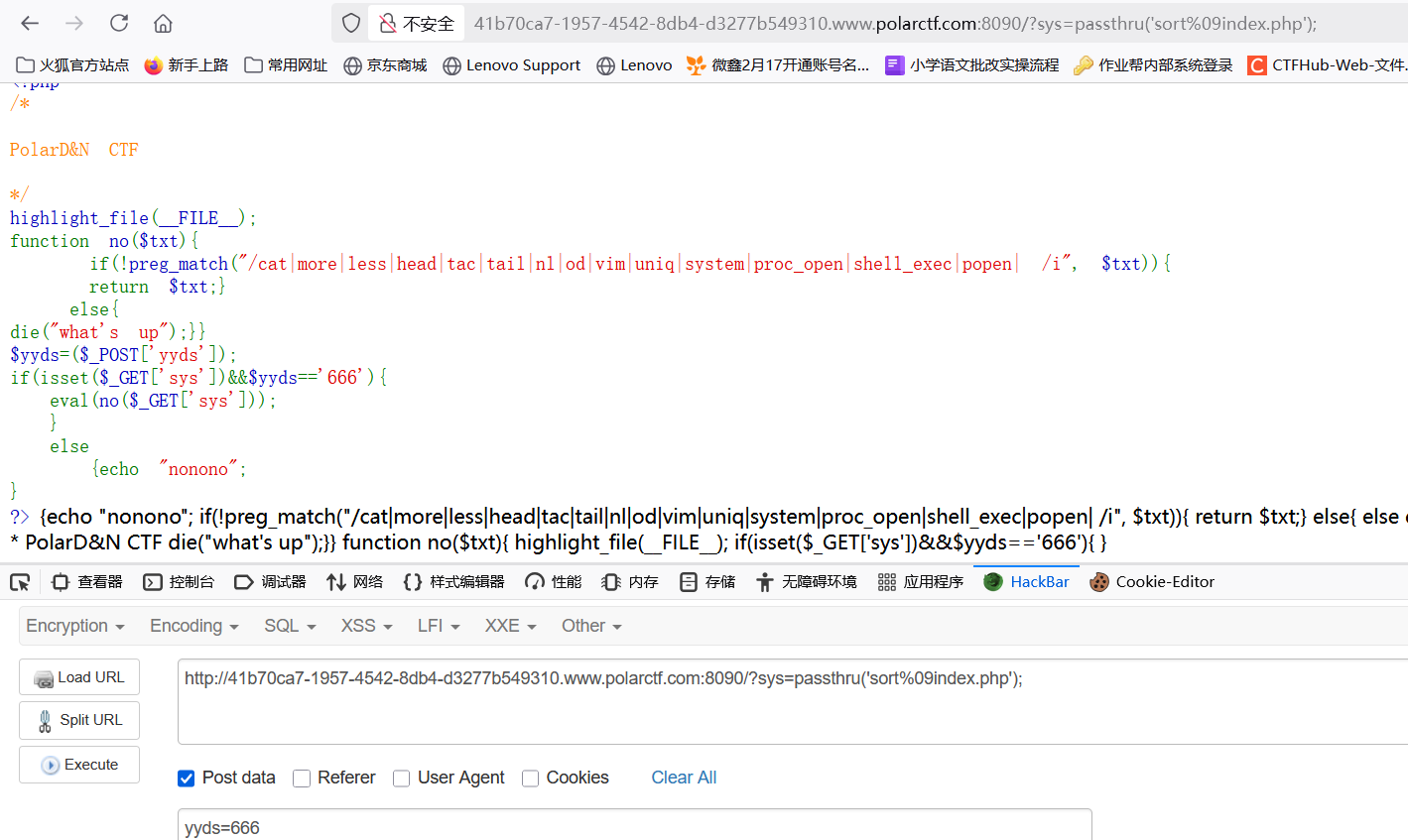The height and width of the screenshot is (840, 1408).
Task: Expand the LFI dropdown menu
Action: [439, 626]
